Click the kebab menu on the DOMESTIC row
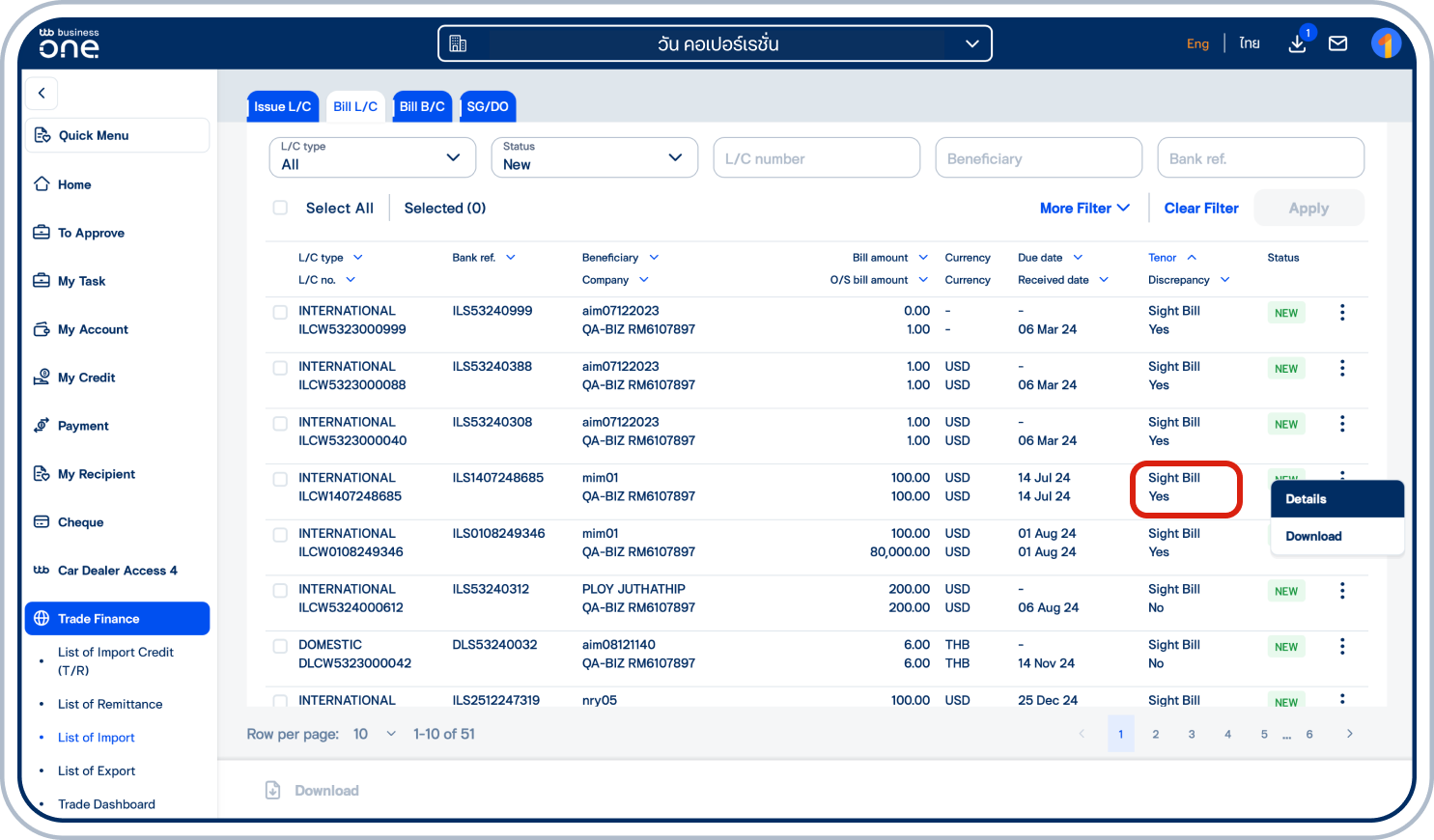Viewport: 1434px width, 840px height. pos(1342,646)
